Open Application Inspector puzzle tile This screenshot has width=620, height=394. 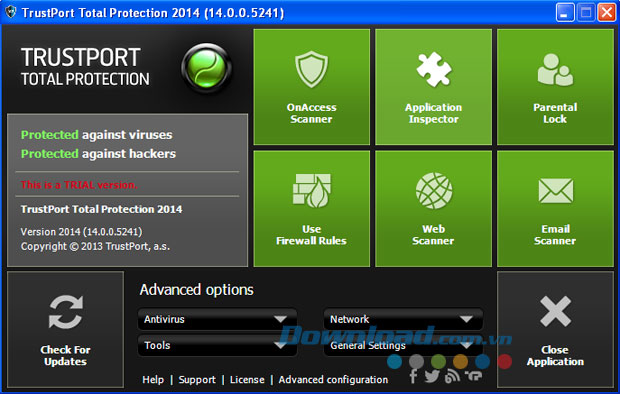coord(433,87)
